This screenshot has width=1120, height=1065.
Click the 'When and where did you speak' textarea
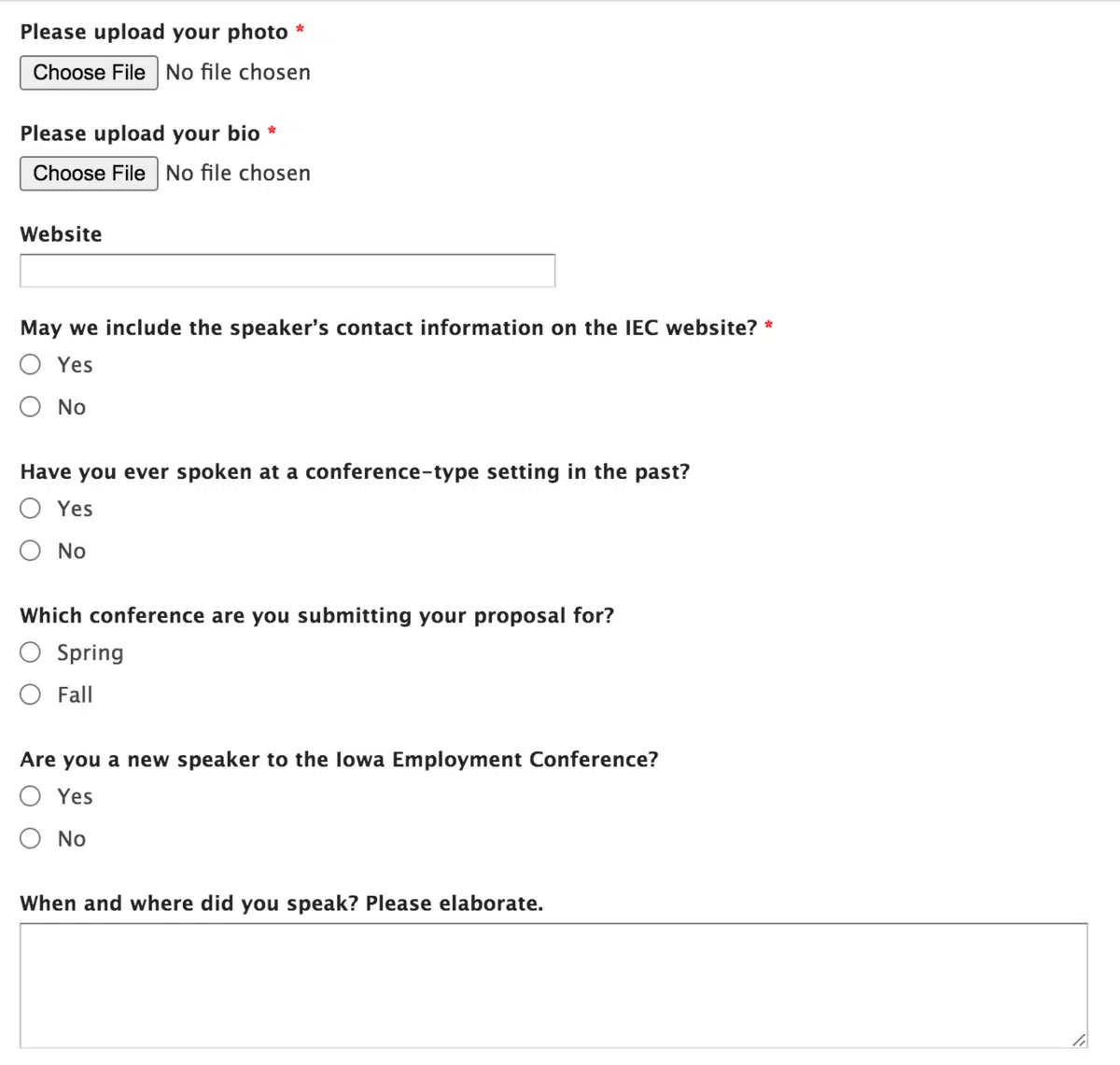coord(553,986)
